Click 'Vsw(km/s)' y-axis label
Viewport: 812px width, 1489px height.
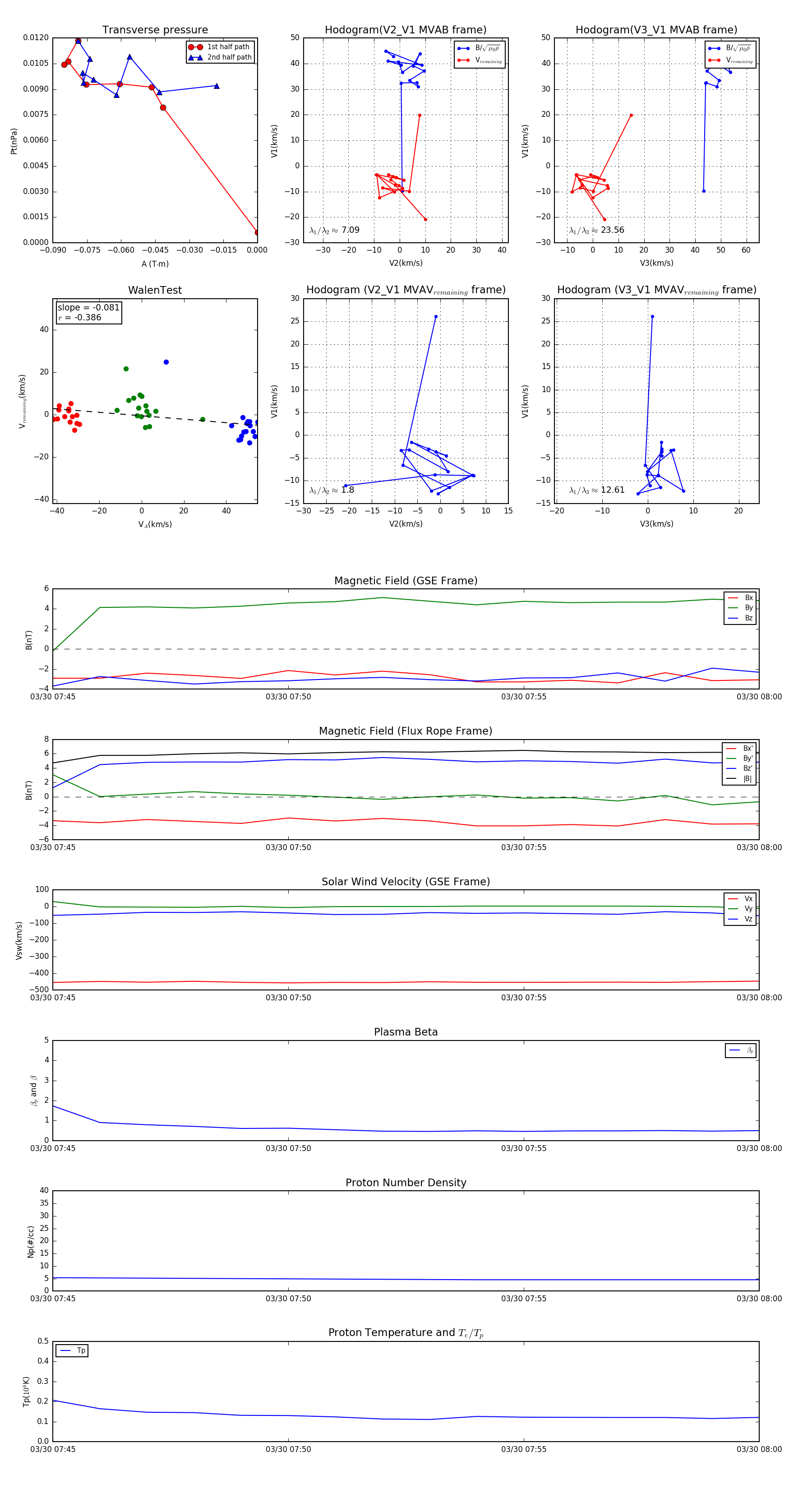[x=19, y=940]
